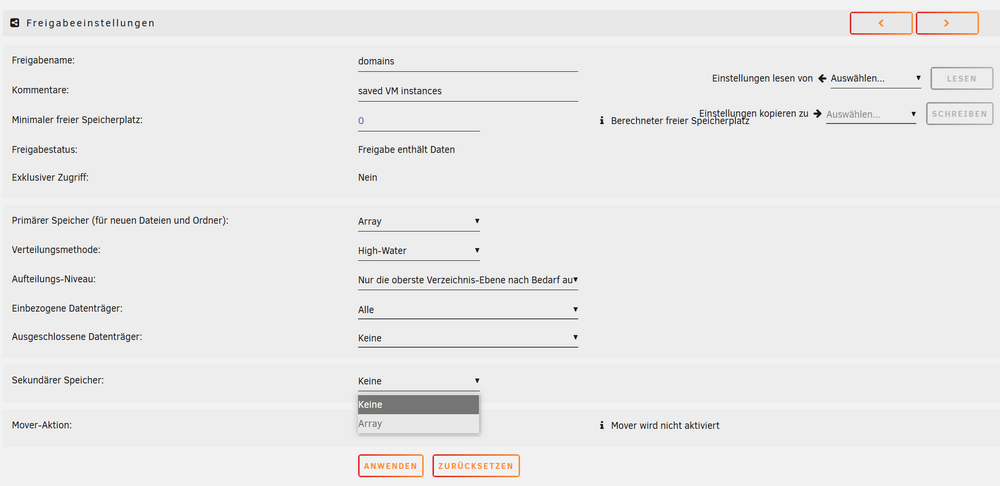The image size is (1000, 486).
Task: Click the Primärer Speicher label text
Action: 121,221
